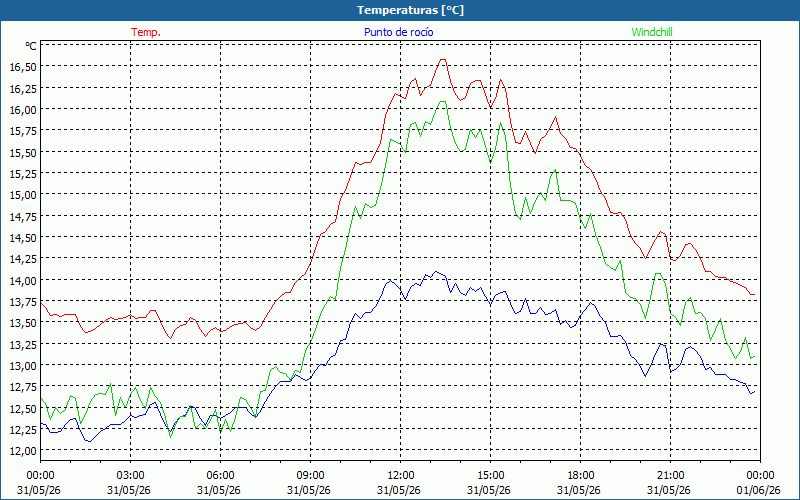Click the 01/06/26 date label
This screenshot has height=500, width=800.
coord(760,490)
